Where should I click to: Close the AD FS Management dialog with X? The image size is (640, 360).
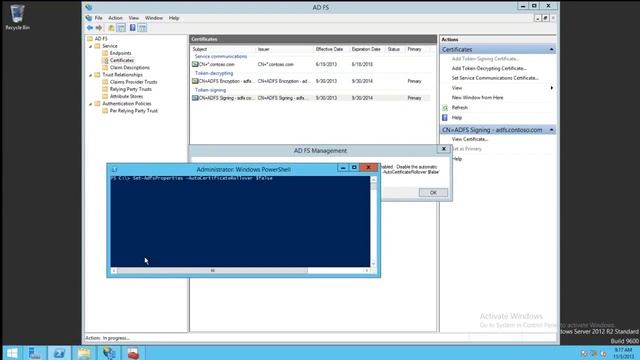(x=444, y=149)
